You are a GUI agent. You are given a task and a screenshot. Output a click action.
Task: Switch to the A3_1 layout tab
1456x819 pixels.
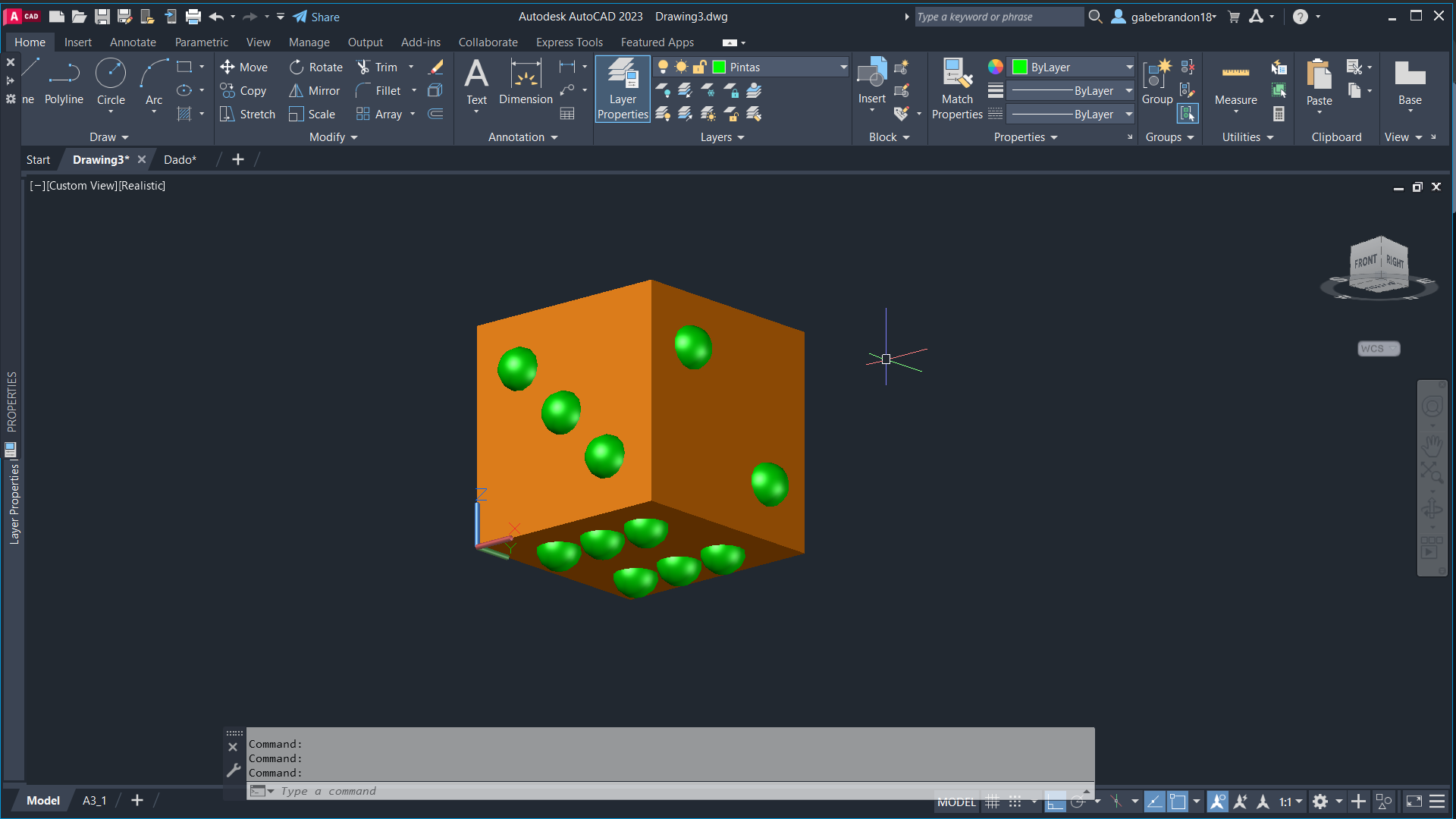[x=94, y=800]
